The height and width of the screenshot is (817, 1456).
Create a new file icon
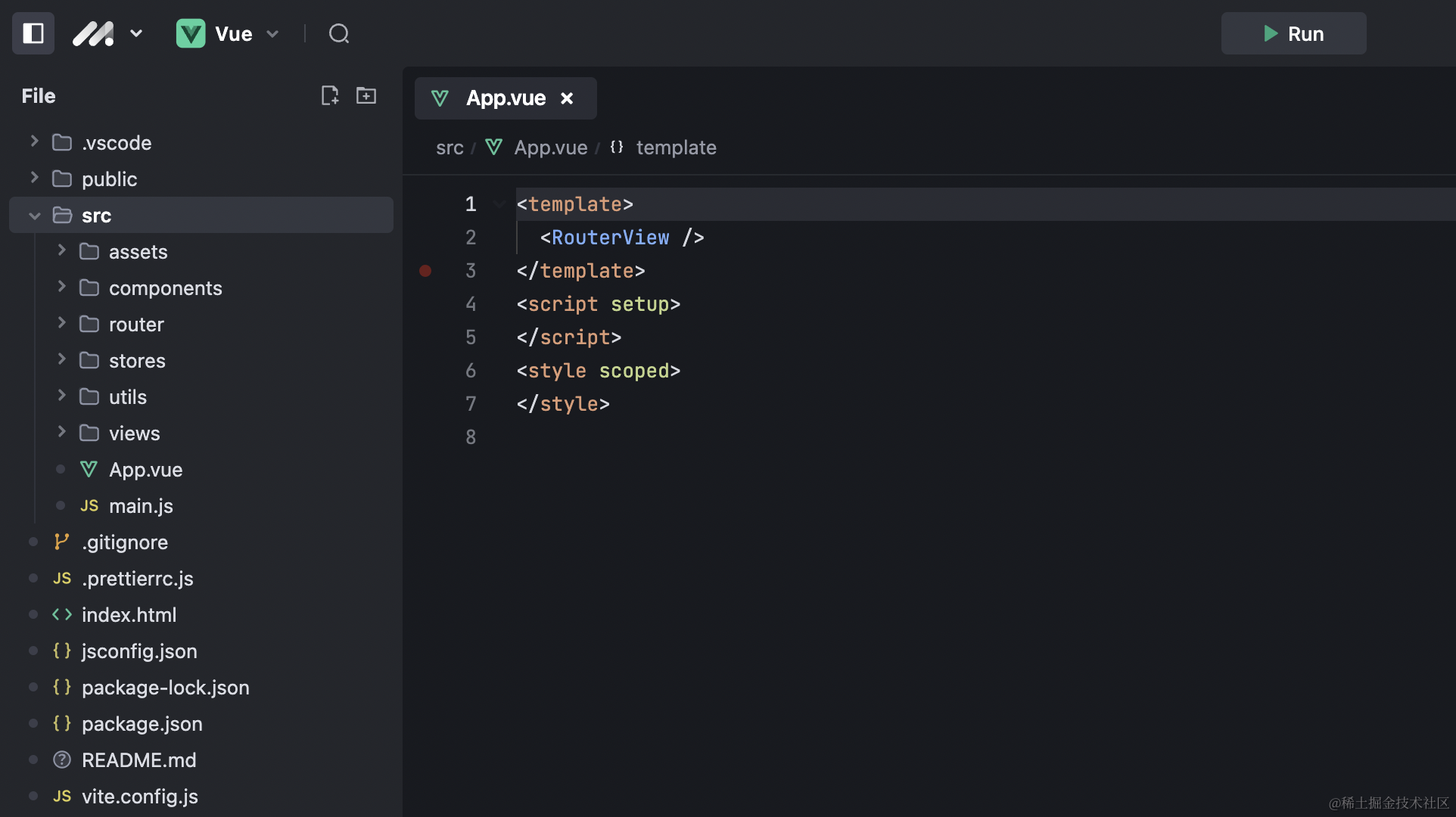point(330,95)
